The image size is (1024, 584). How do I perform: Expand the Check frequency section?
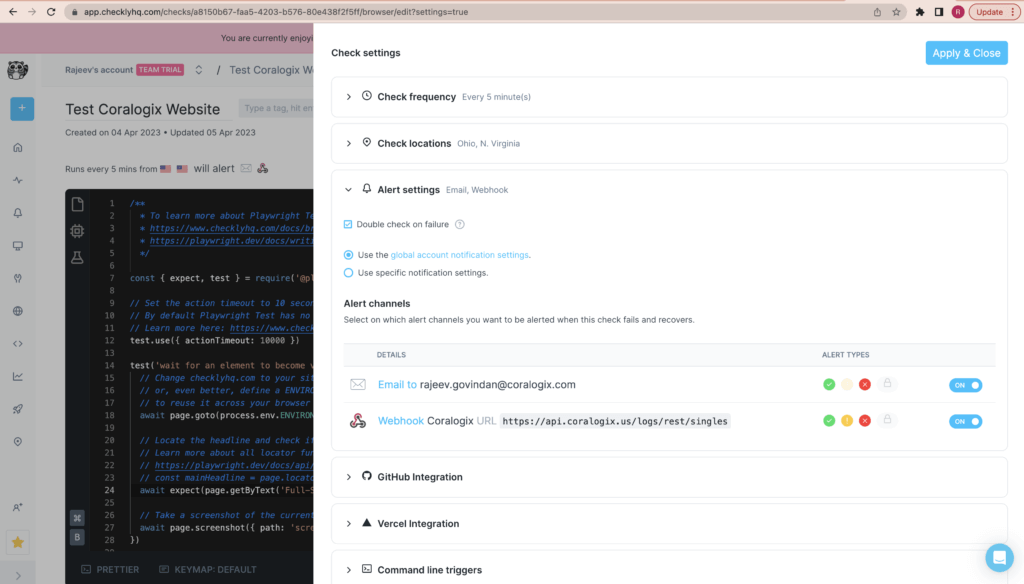click(x=669, y=97)
